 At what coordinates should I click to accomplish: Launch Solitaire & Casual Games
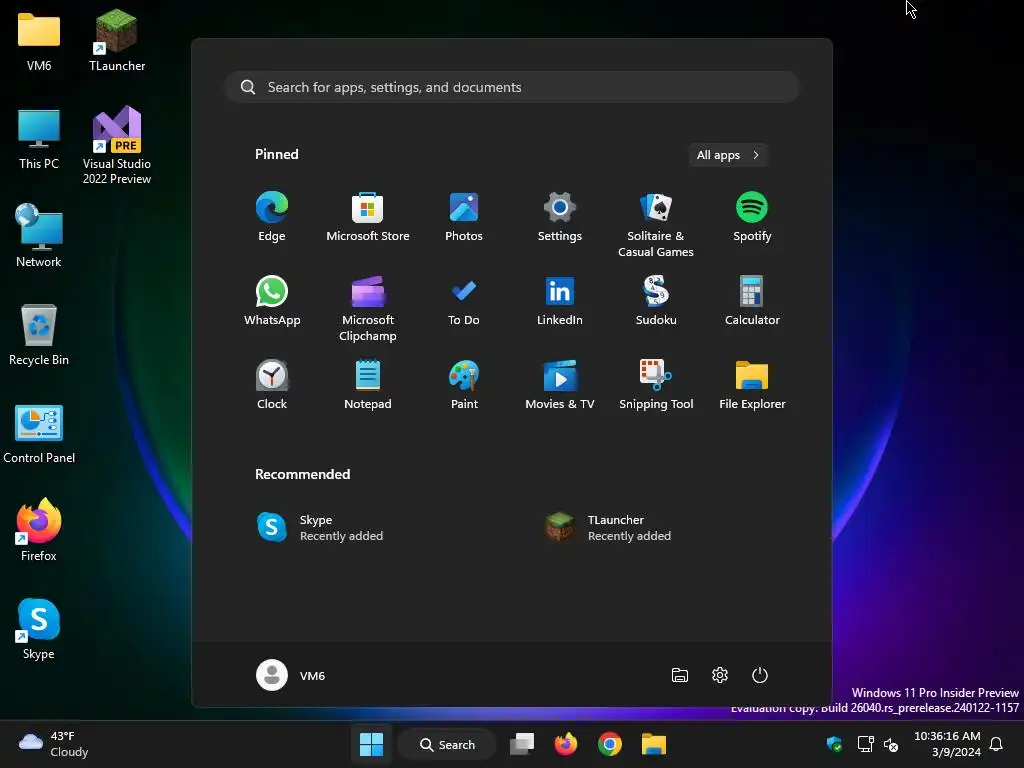pyautogui.click(x=656, y=225)
